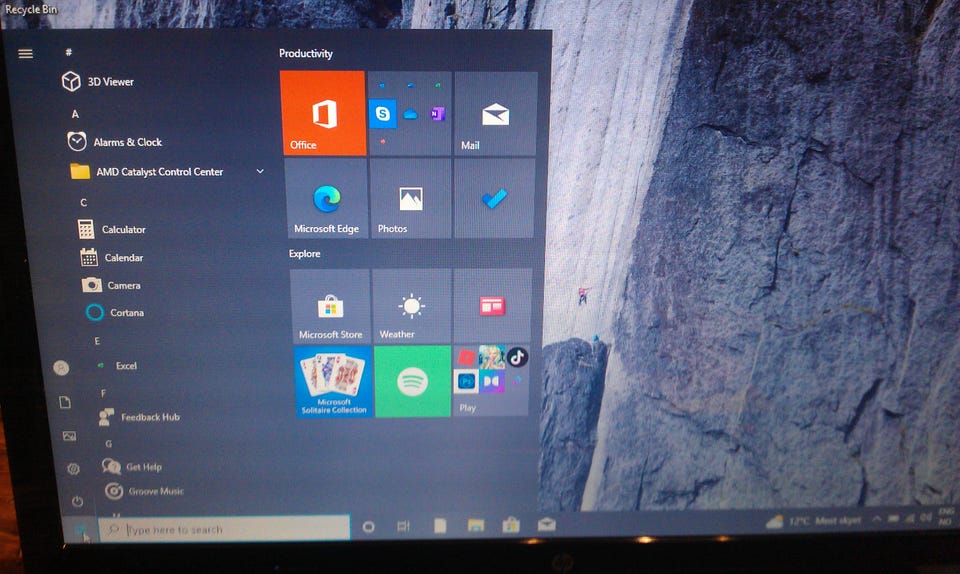This screenshot has width=960, height=574.
Task: Open Excel from the app list
Action: [x=116, y=366]
